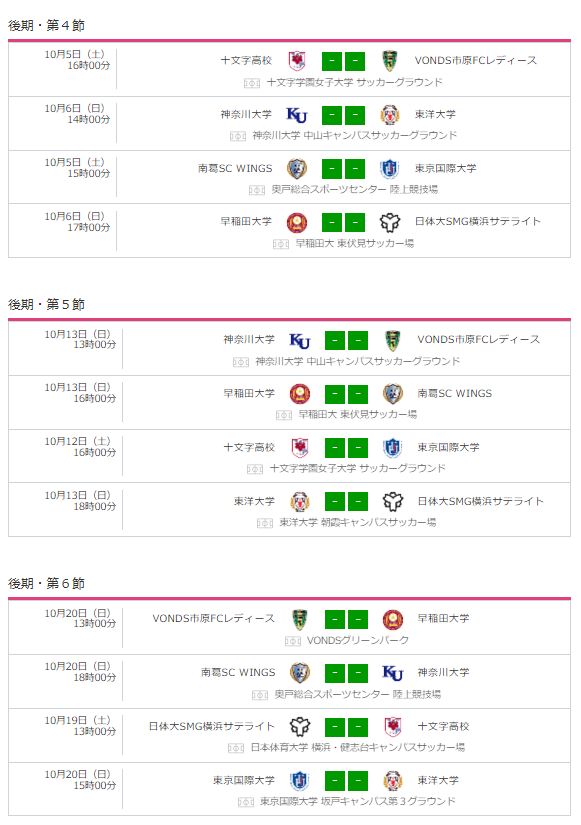Screen dimensions: 581x825
Task: Open 東京国際大学 坂戸キャンパス第3グラウンド venue
Action: tap(357, 801)
